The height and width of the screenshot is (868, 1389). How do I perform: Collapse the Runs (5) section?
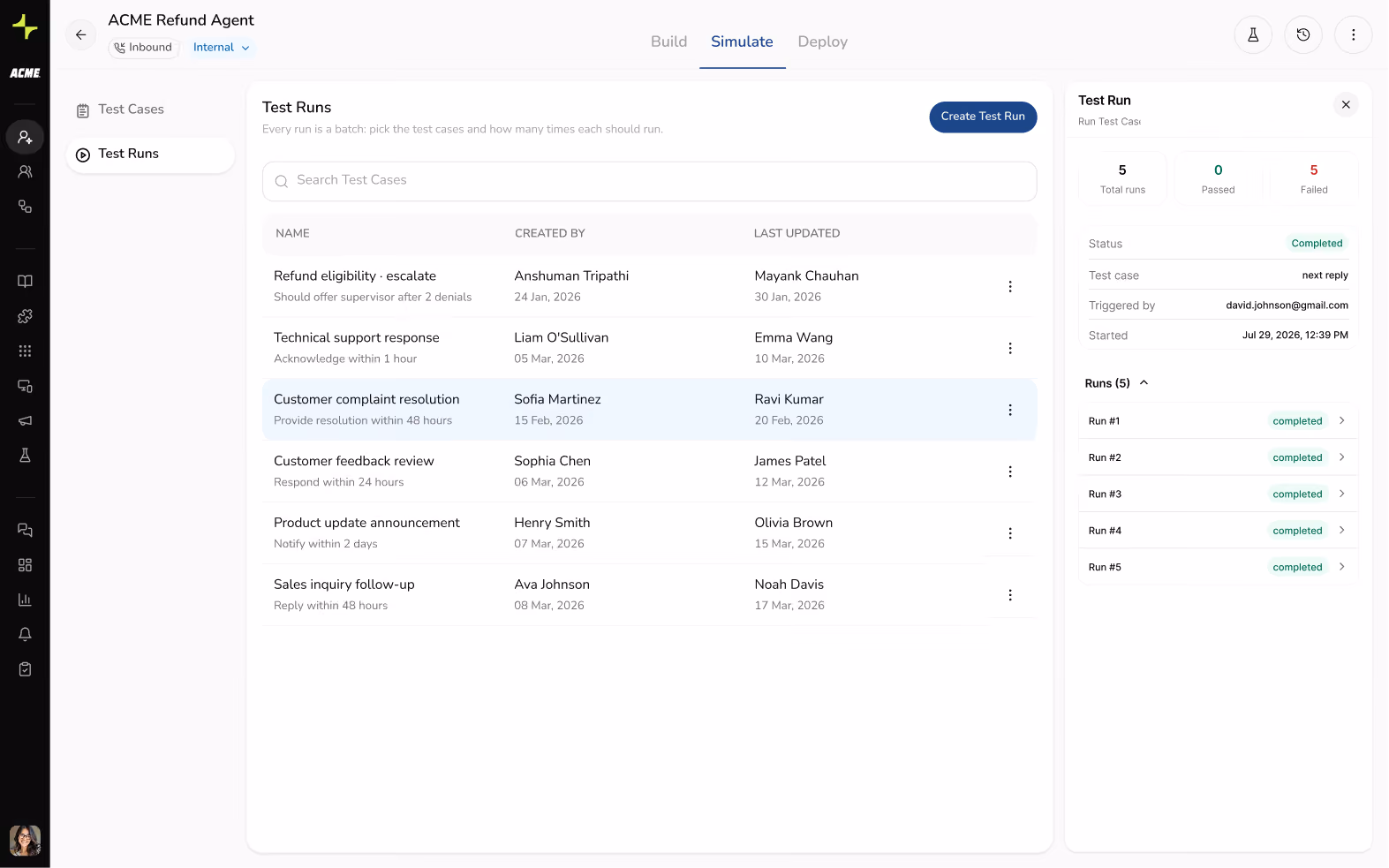point(1144,382)
